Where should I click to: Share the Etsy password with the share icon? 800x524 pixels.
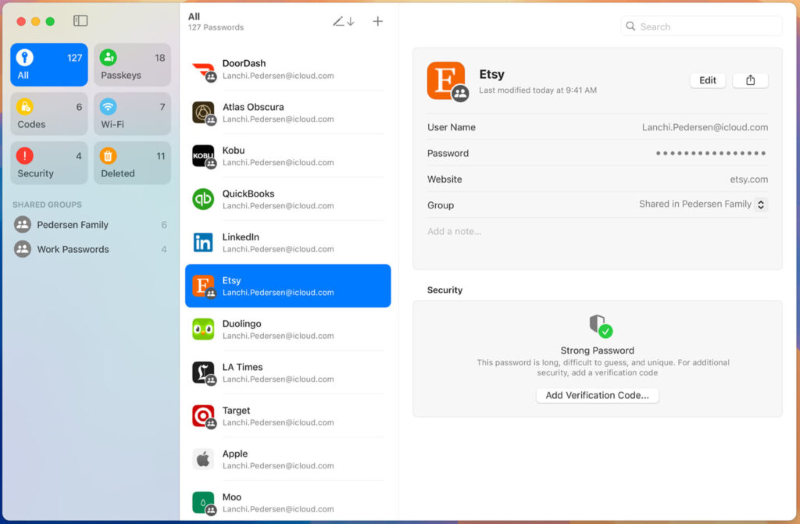coord(751,80)
